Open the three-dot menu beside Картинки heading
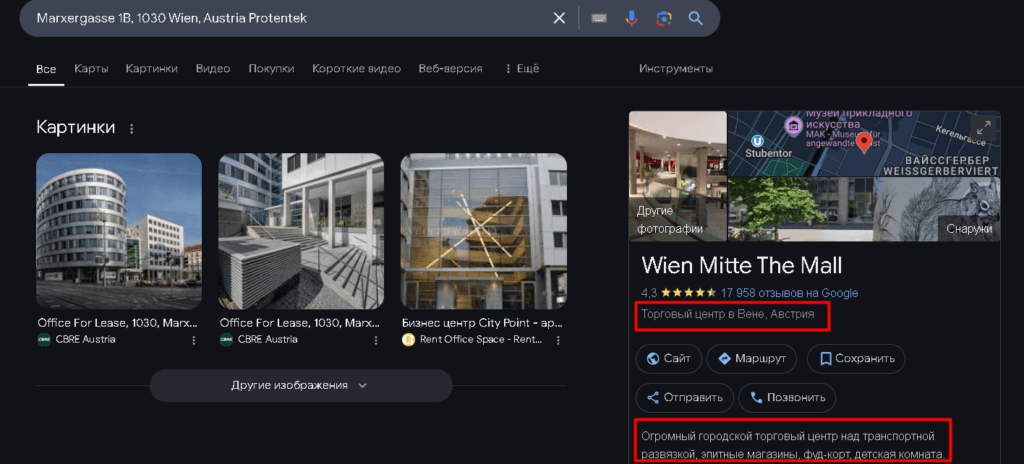 pyautogui.click(x=131, y=129)
